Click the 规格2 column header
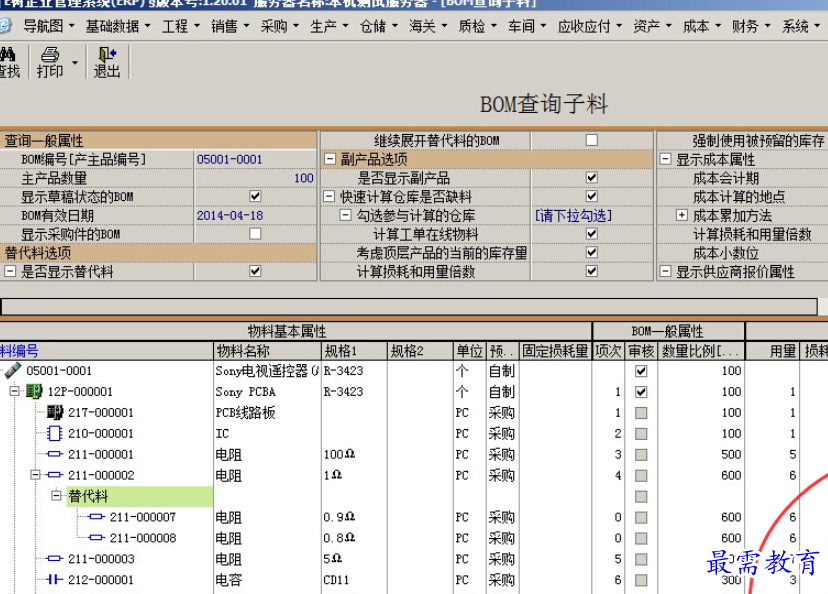The image size is (828, 594). coord(420,351)
